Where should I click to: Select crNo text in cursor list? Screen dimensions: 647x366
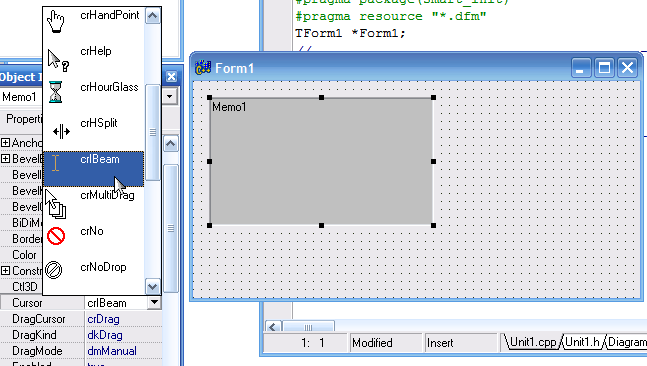click(92, 231)
